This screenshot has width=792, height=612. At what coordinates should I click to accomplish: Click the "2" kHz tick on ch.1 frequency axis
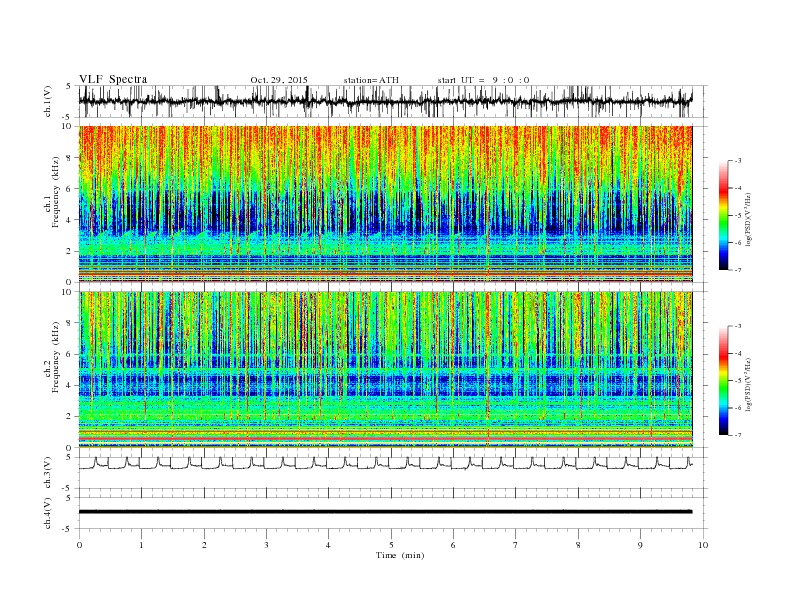coord(70,251)
